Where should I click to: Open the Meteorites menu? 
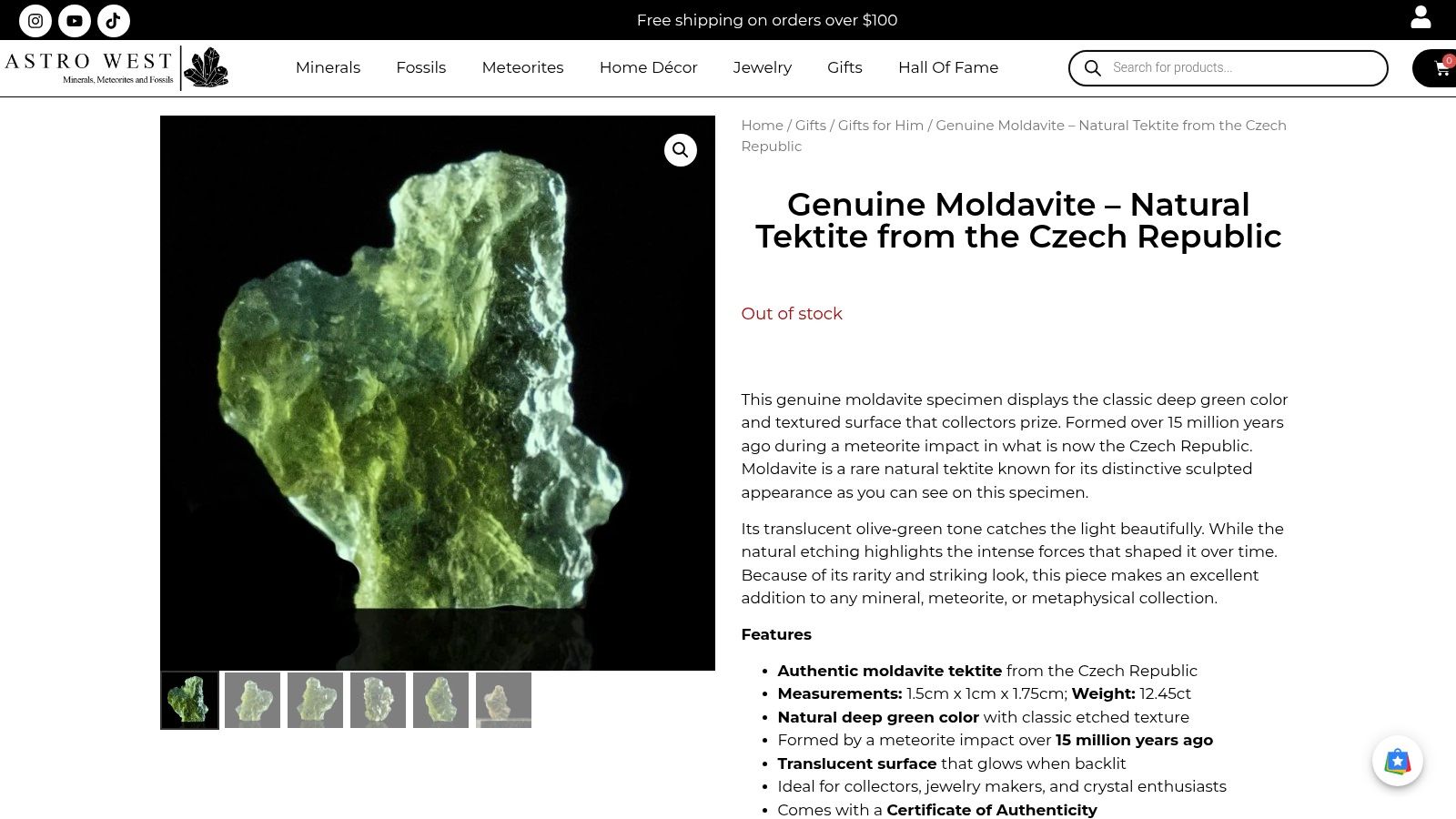click(522, 67)
